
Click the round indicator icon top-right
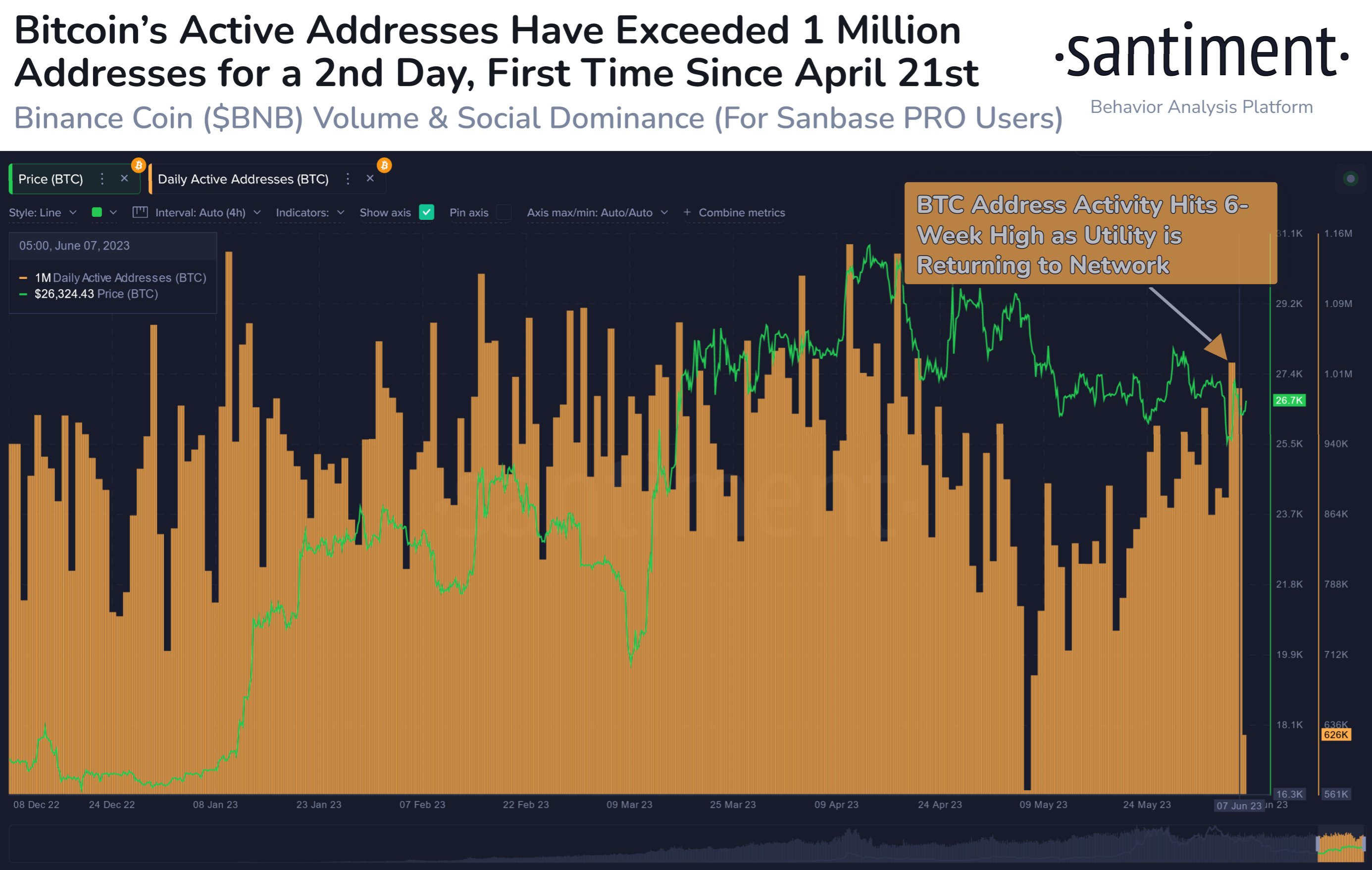tap(1350, 179)
